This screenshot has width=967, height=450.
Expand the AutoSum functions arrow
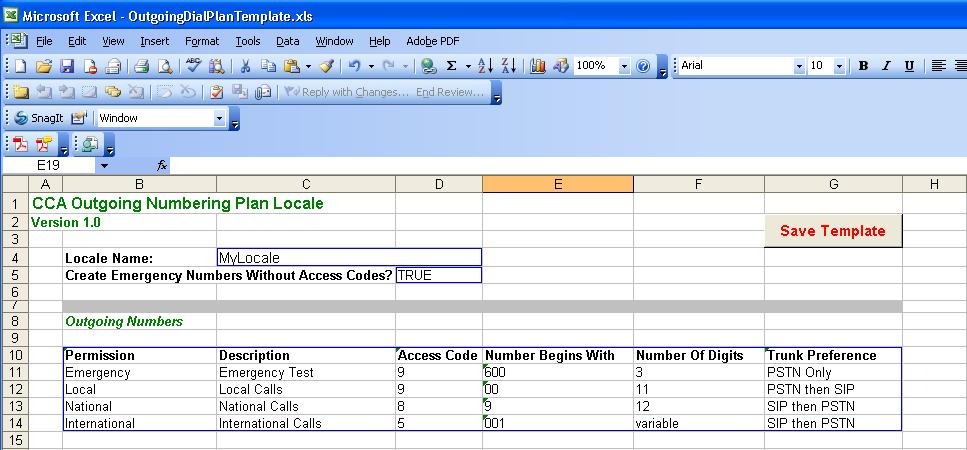coord(467,66)
